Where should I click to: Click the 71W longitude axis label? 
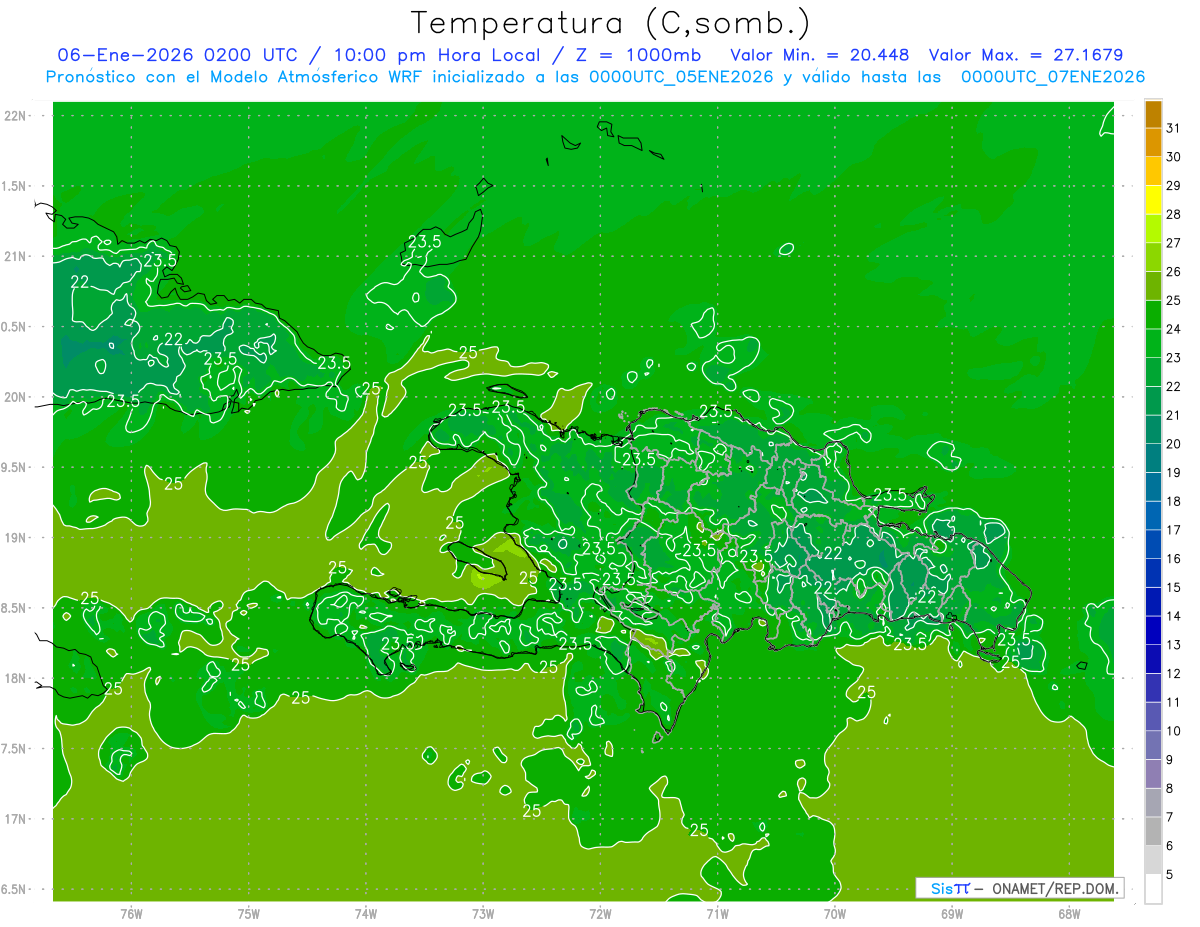[717, 914]
